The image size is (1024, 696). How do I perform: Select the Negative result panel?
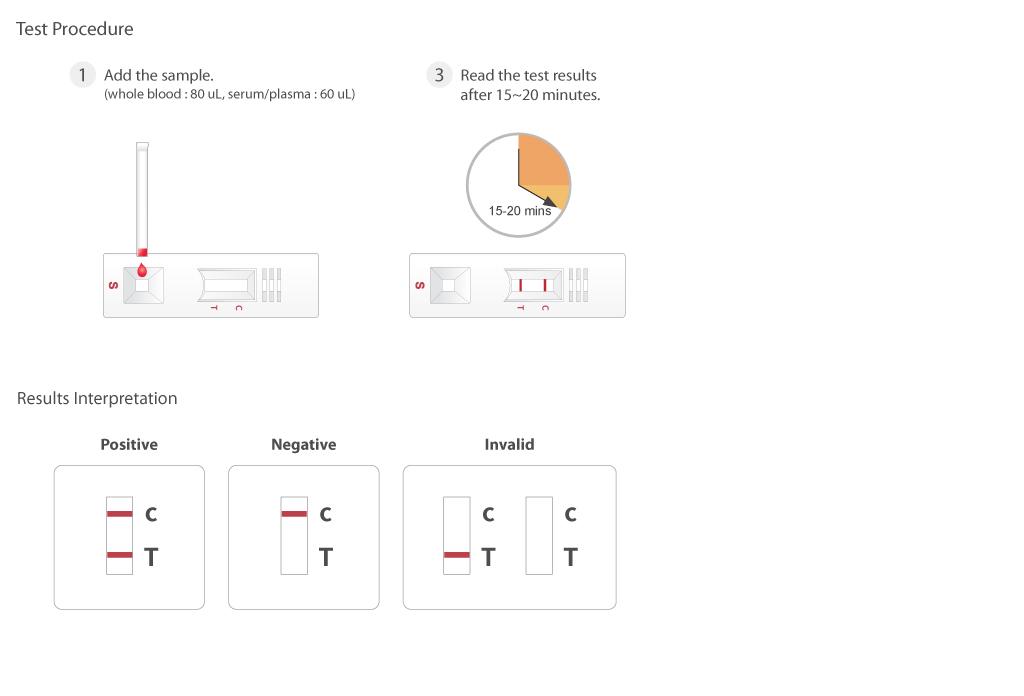[x=304, y=537]
